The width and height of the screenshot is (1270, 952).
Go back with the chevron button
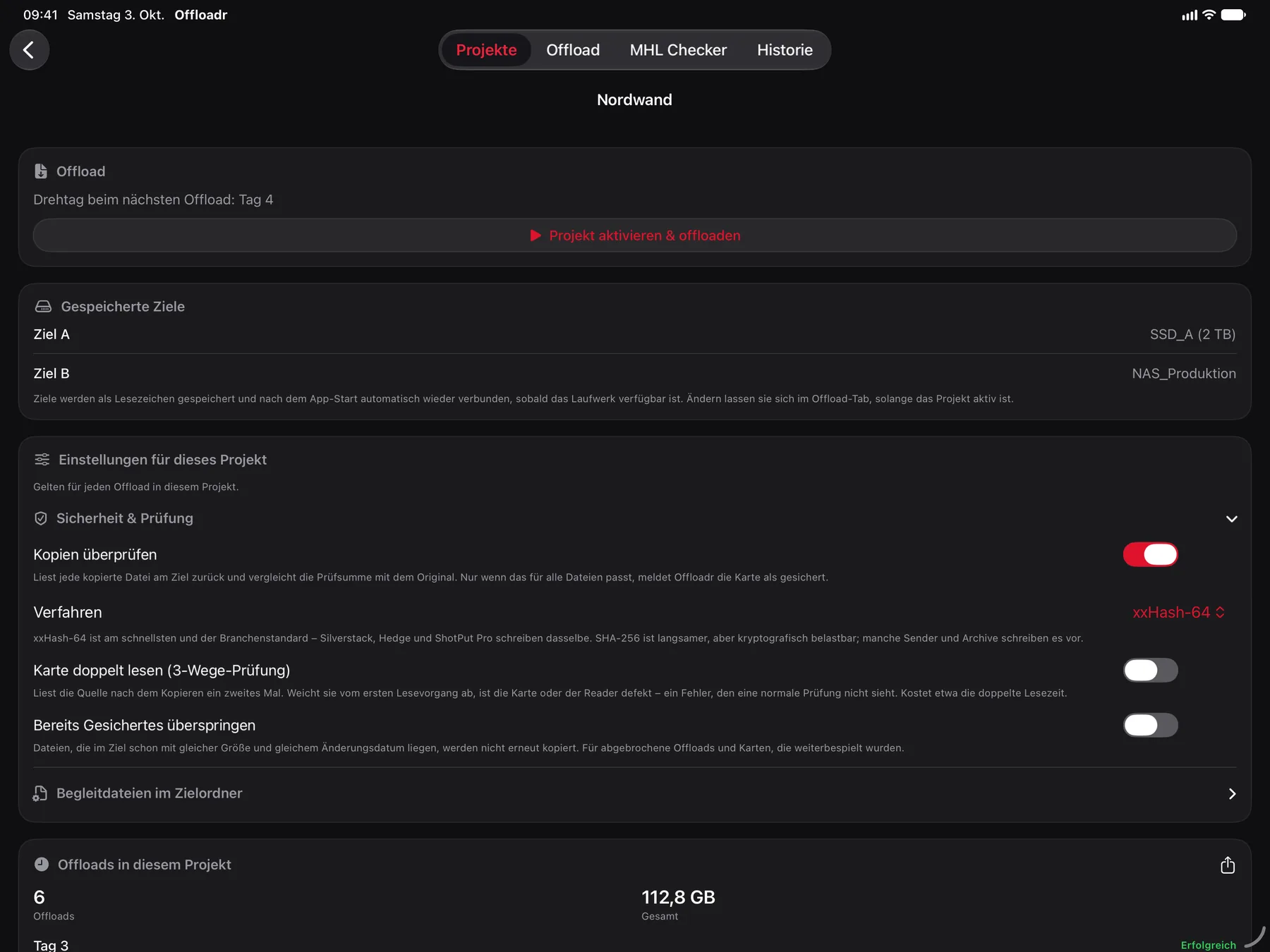(29, 50)
